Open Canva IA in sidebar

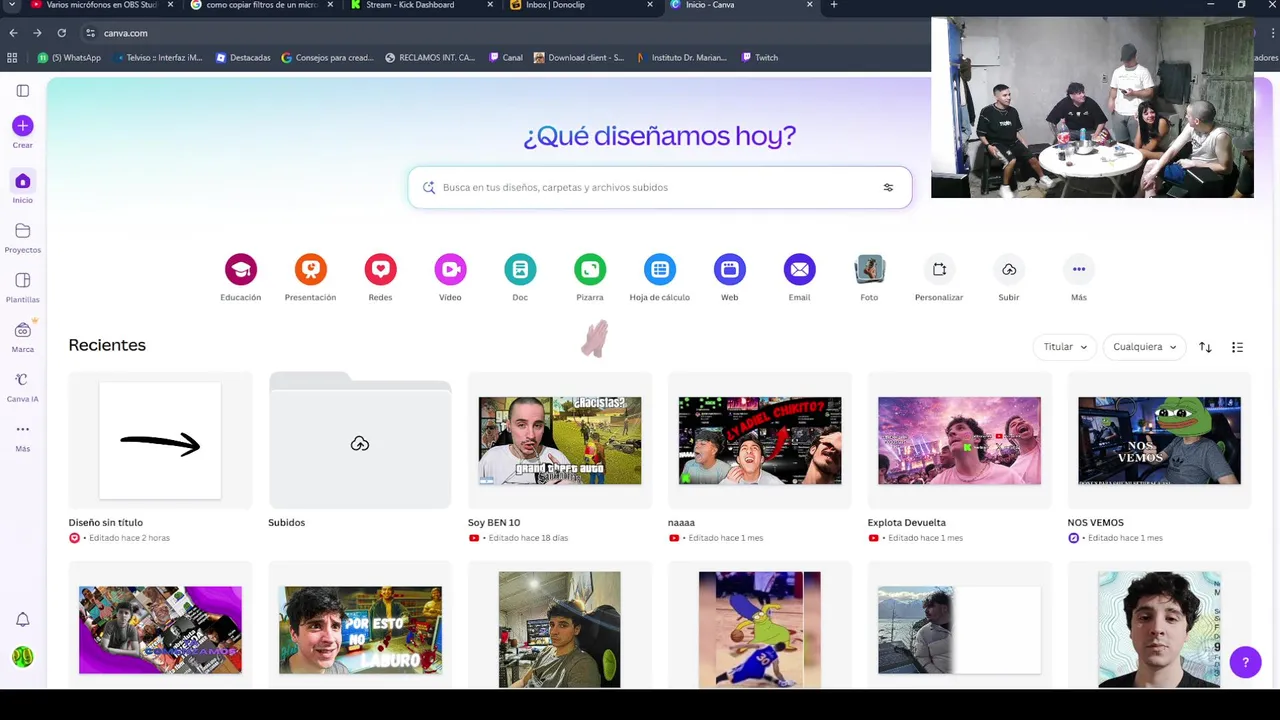click(23, 386)
